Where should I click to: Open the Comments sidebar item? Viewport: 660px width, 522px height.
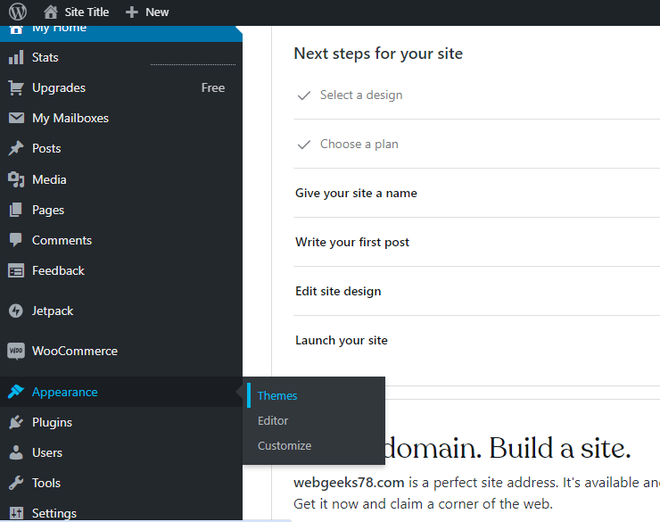(62, 240)
